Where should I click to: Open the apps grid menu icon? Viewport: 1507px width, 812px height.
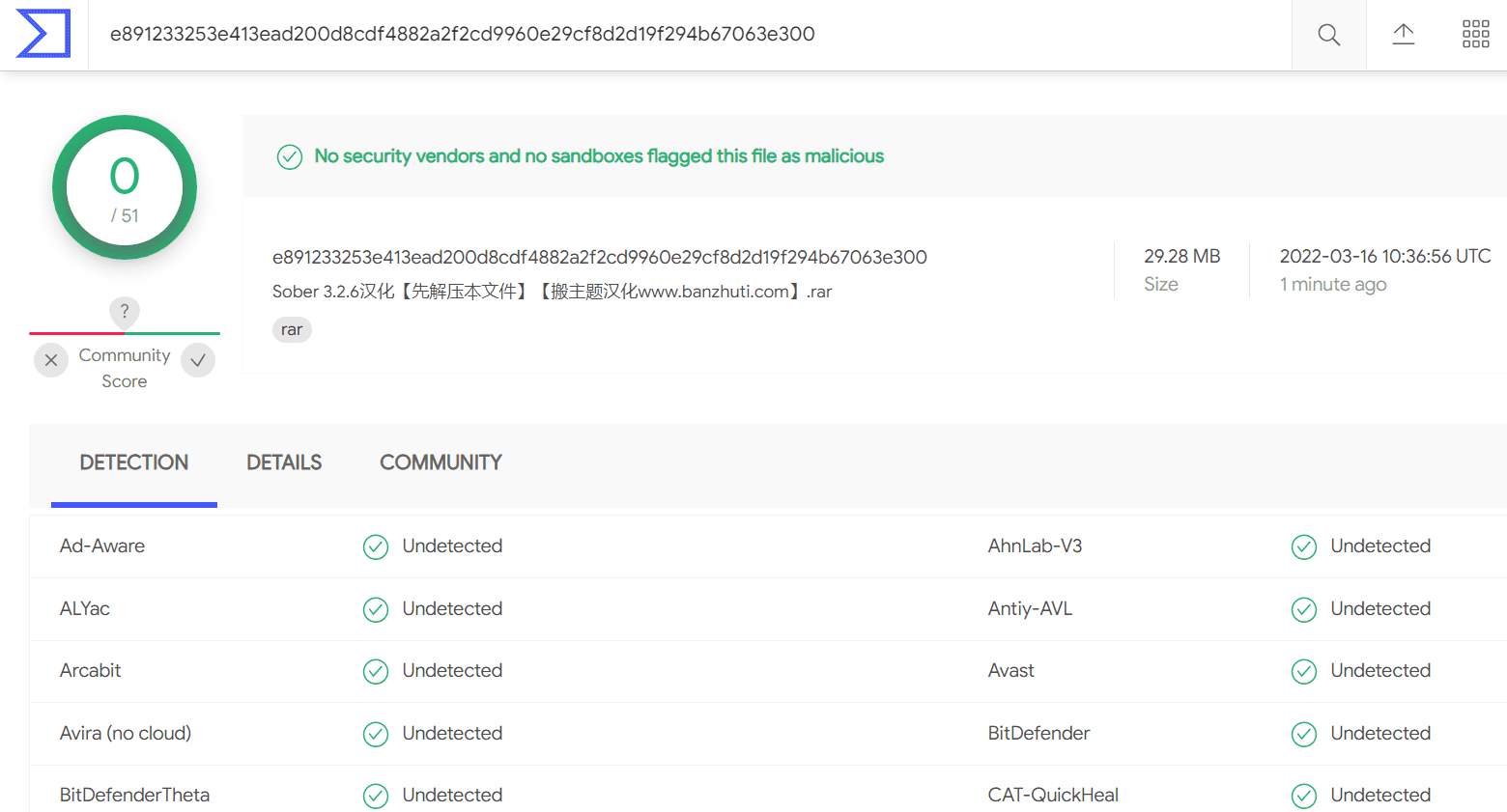click(1475, 35)
